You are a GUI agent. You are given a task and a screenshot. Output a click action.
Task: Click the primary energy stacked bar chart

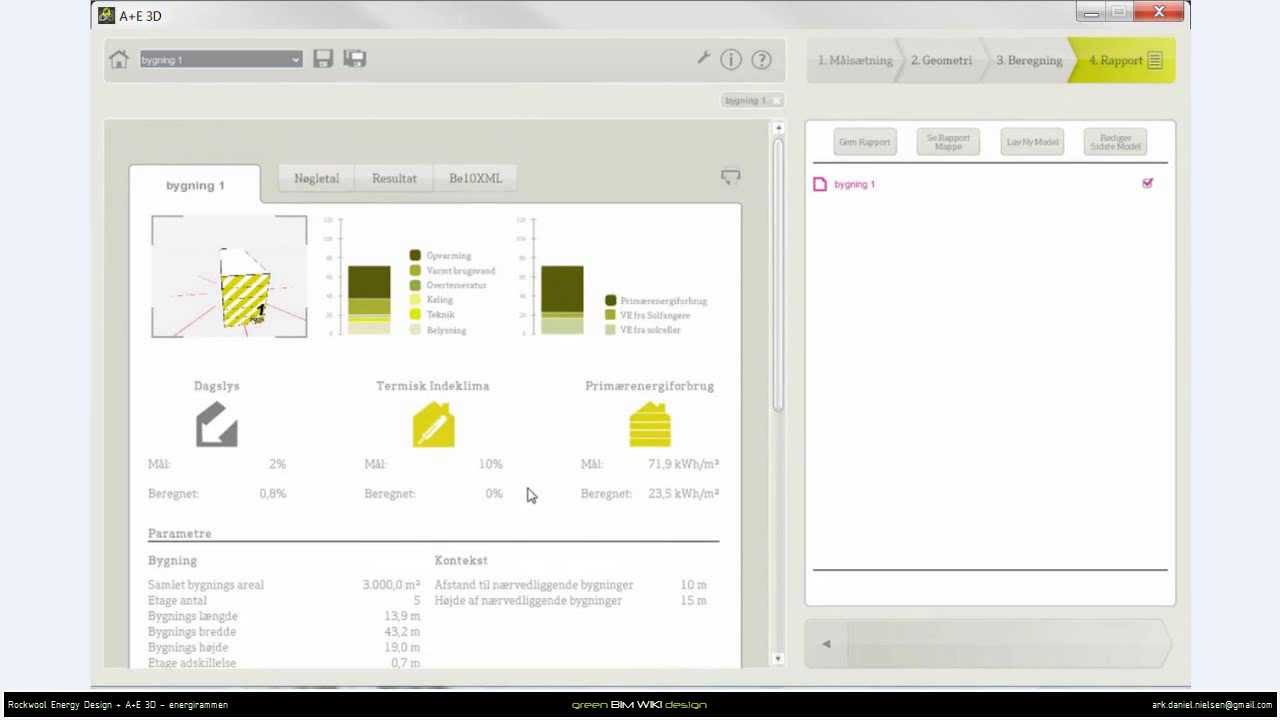click(562, 300)
